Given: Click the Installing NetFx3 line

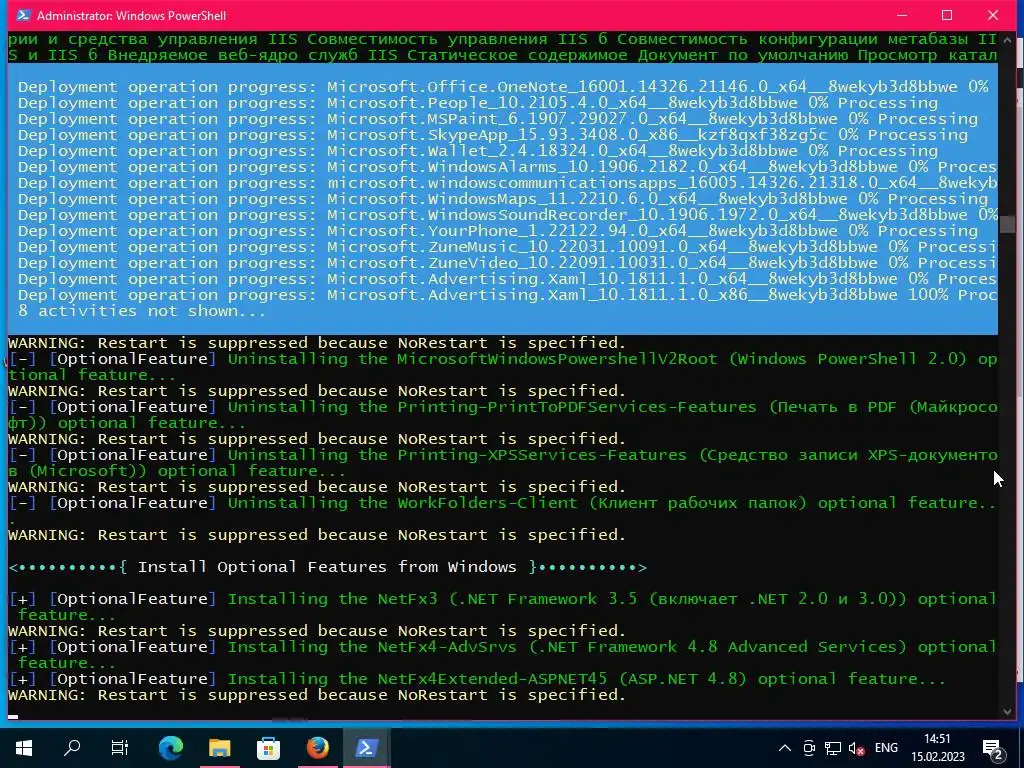Looking at the screenshot, I should tap(503, 607).
